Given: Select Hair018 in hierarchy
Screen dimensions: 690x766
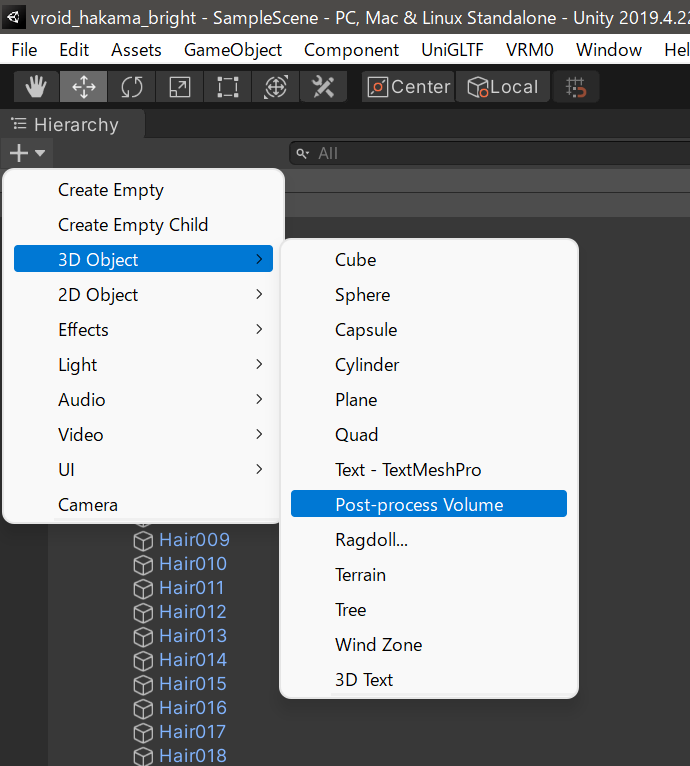Looking at the screenshot, I should [193, 755].
